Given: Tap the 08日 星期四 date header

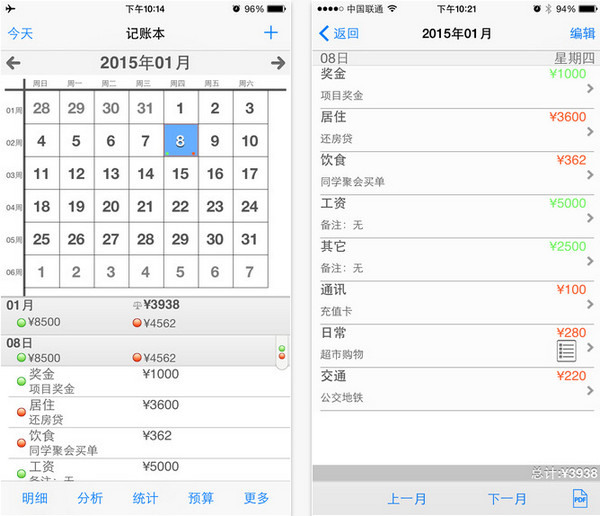Looking at the screenshot, I should pos(456,58).
